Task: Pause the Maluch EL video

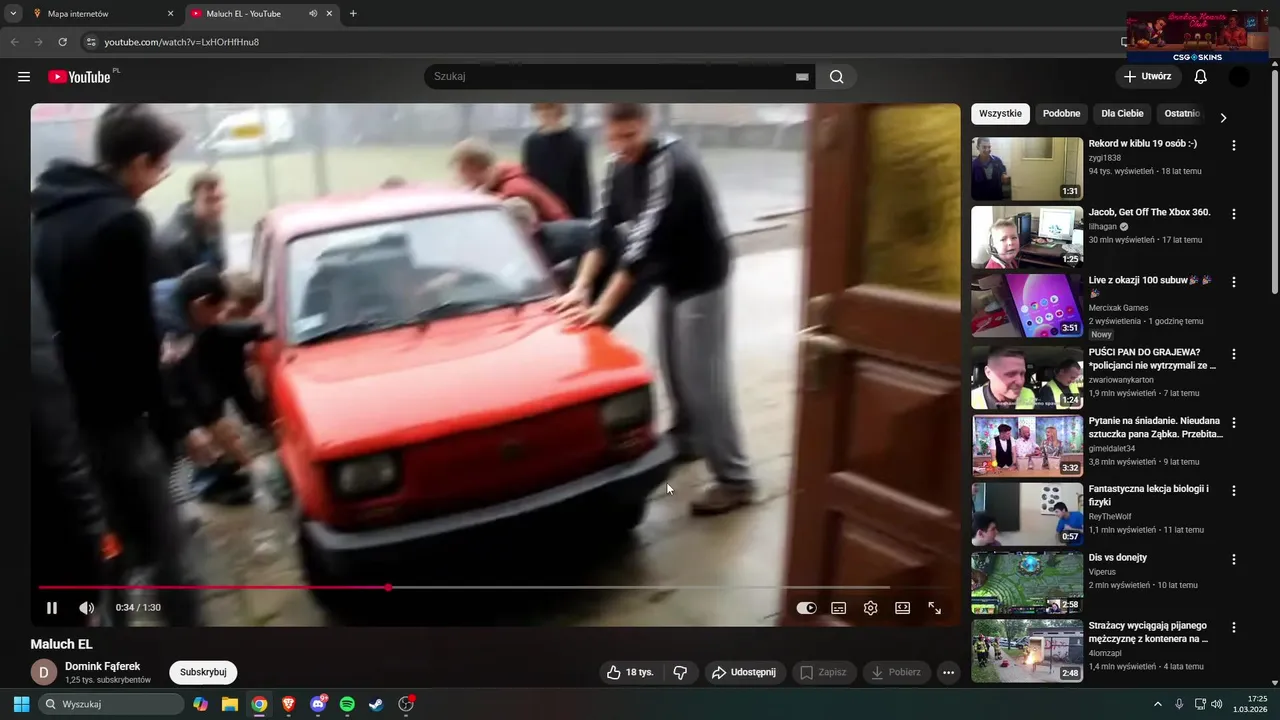Action: [52, 607]
